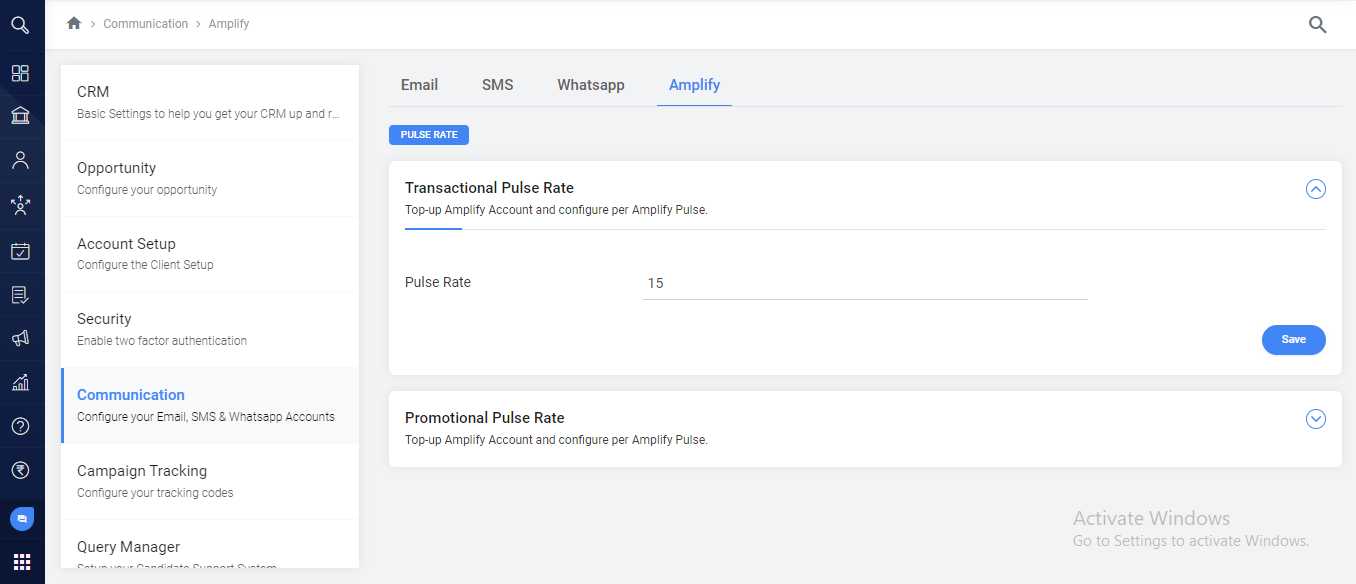Image resolution: width=1356 pixels, height=584 pixels.
Task: Open the chat bubble widget
Action: tap(21, 519)
